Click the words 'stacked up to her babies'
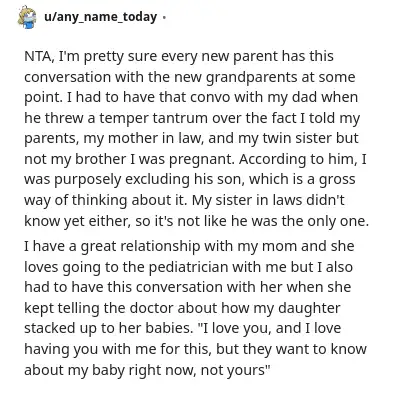The image size is (400, 405). tap(109, 328)
